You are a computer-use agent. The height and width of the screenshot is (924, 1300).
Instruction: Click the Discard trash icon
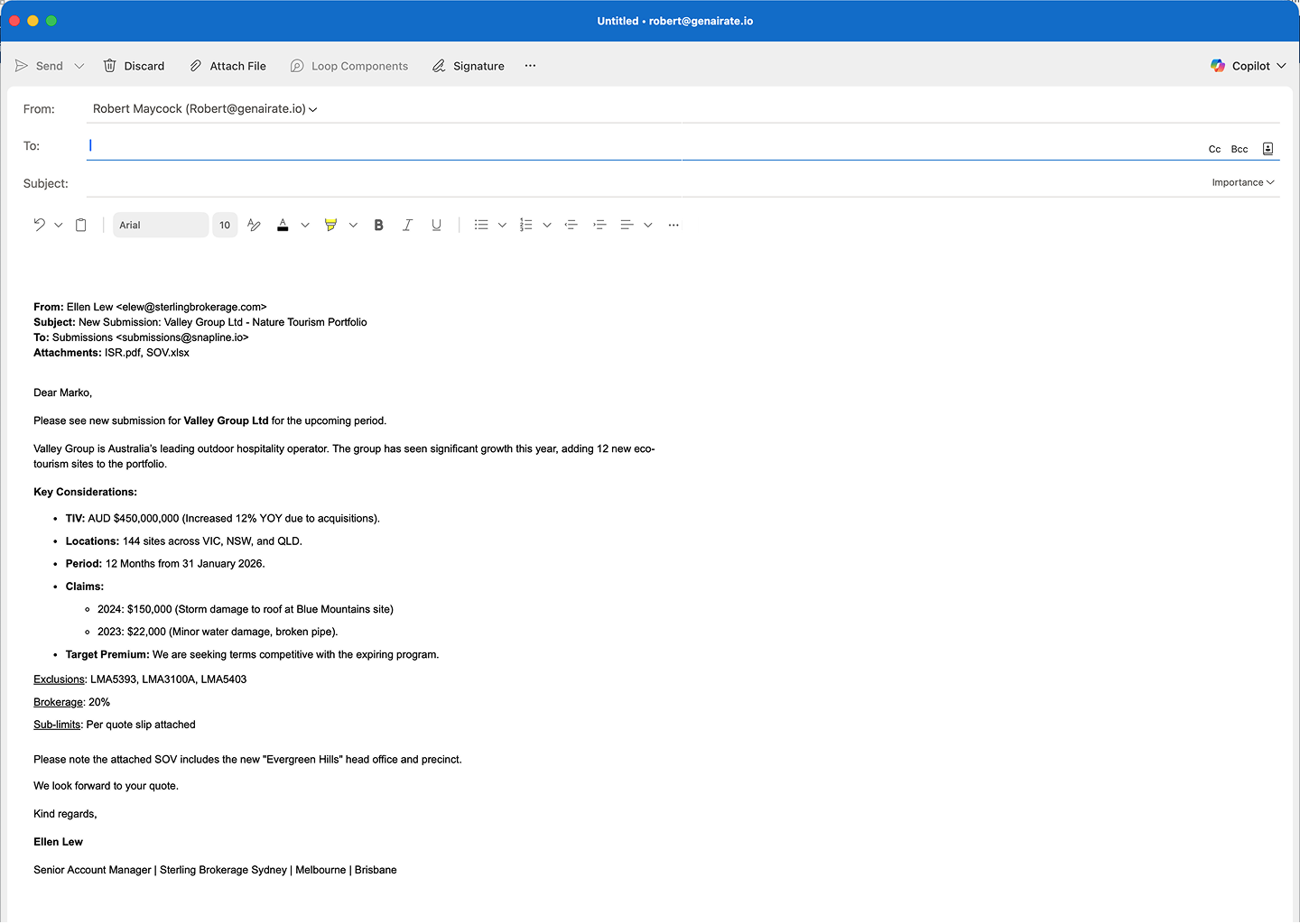pyautogui.click(x=110, y=66)
